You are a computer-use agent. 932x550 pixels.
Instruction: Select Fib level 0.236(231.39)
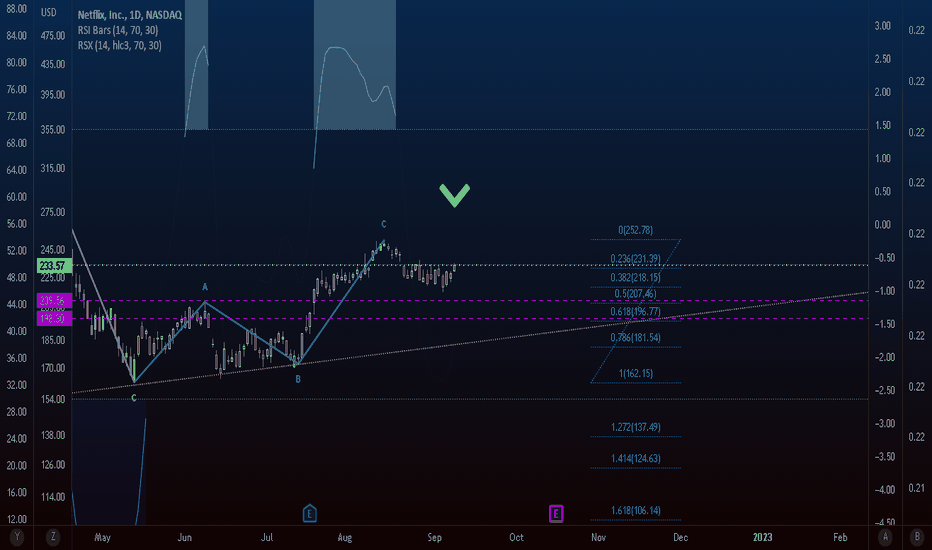pos(635,259)
